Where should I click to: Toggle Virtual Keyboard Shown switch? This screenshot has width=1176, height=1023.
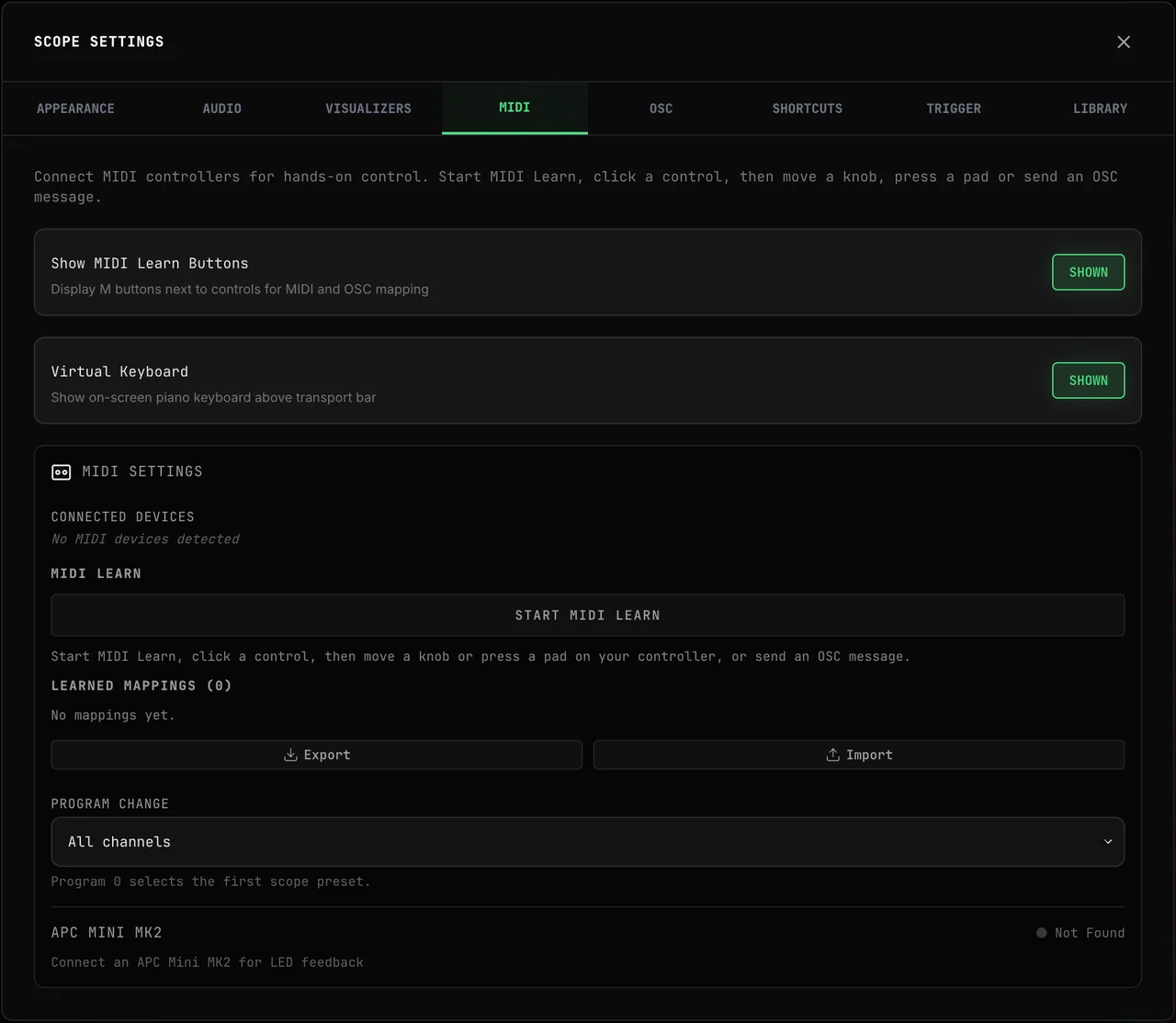(1088, 381)
